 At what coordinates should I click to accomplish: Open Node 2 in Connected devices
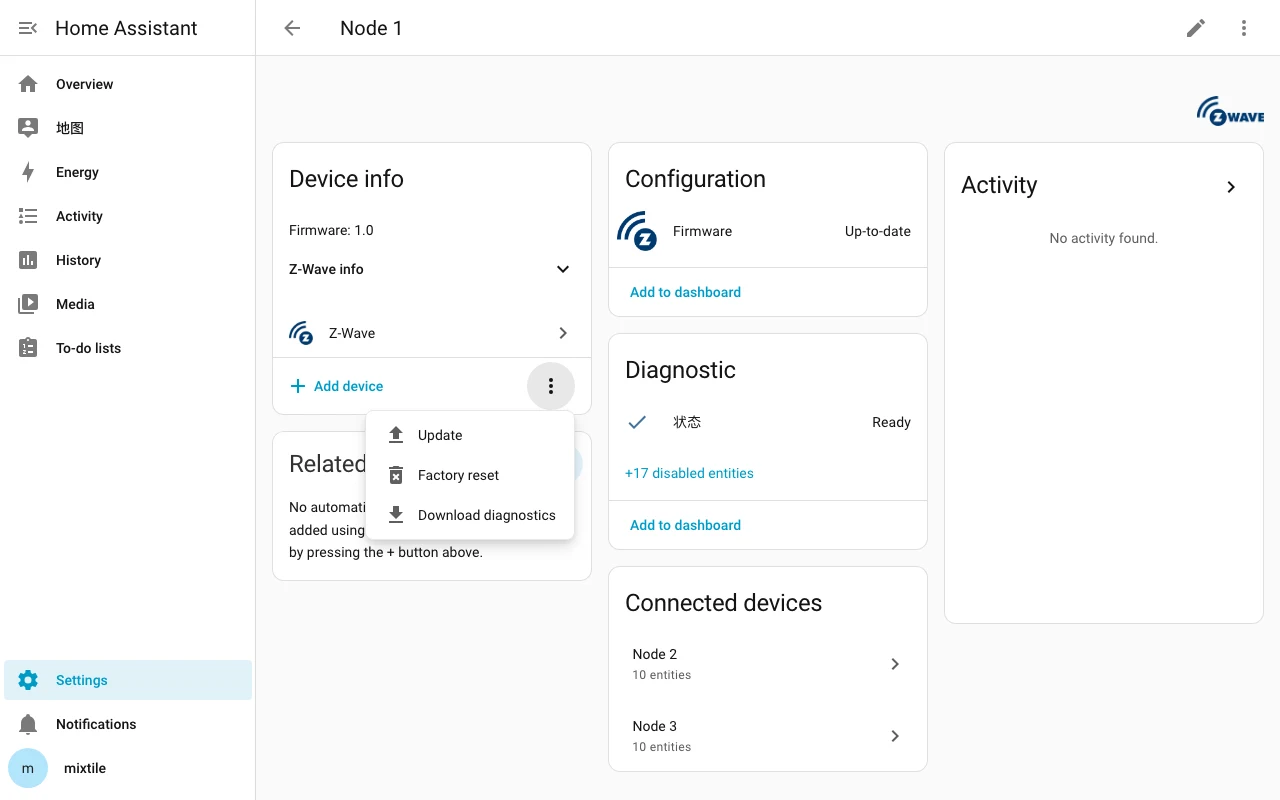point(768,664)
